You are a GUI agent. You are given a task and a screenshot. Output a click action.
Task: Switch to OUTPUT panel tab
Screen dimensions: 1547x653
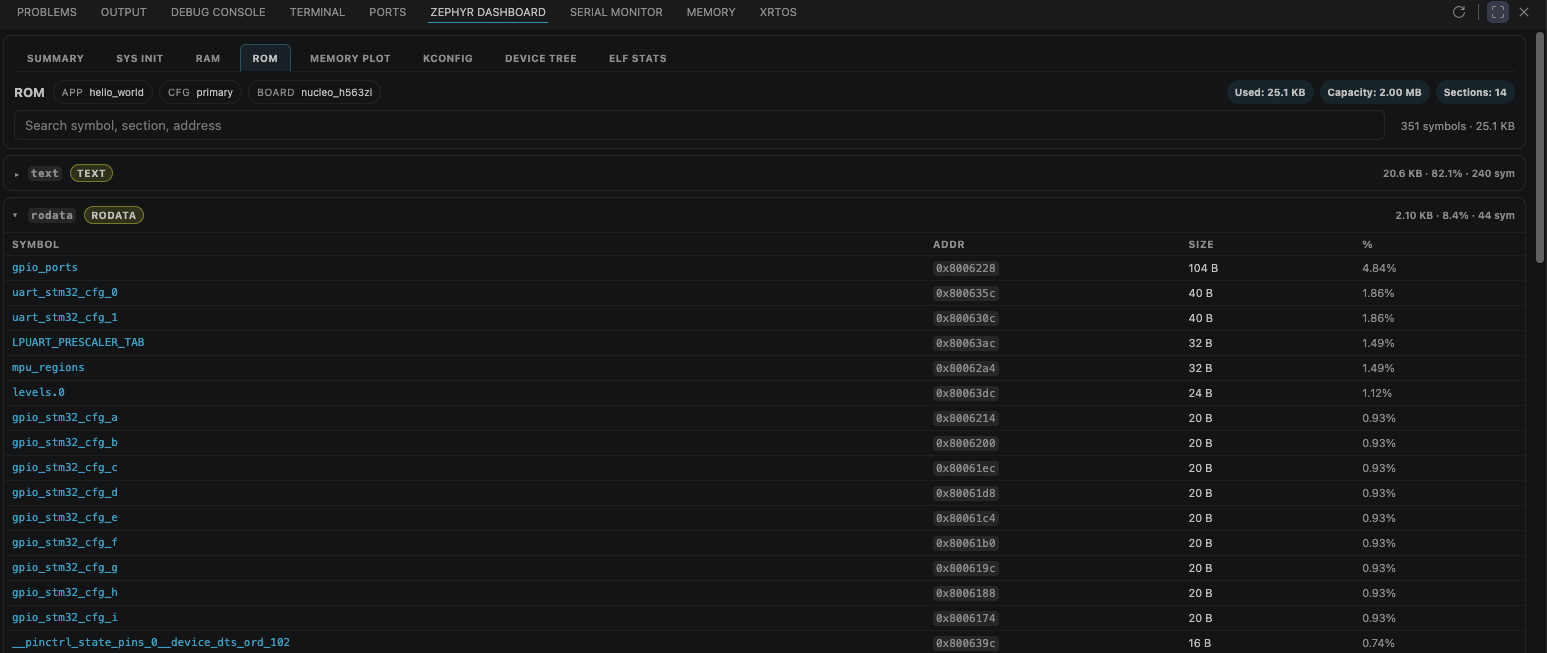(x=124, y=12)
